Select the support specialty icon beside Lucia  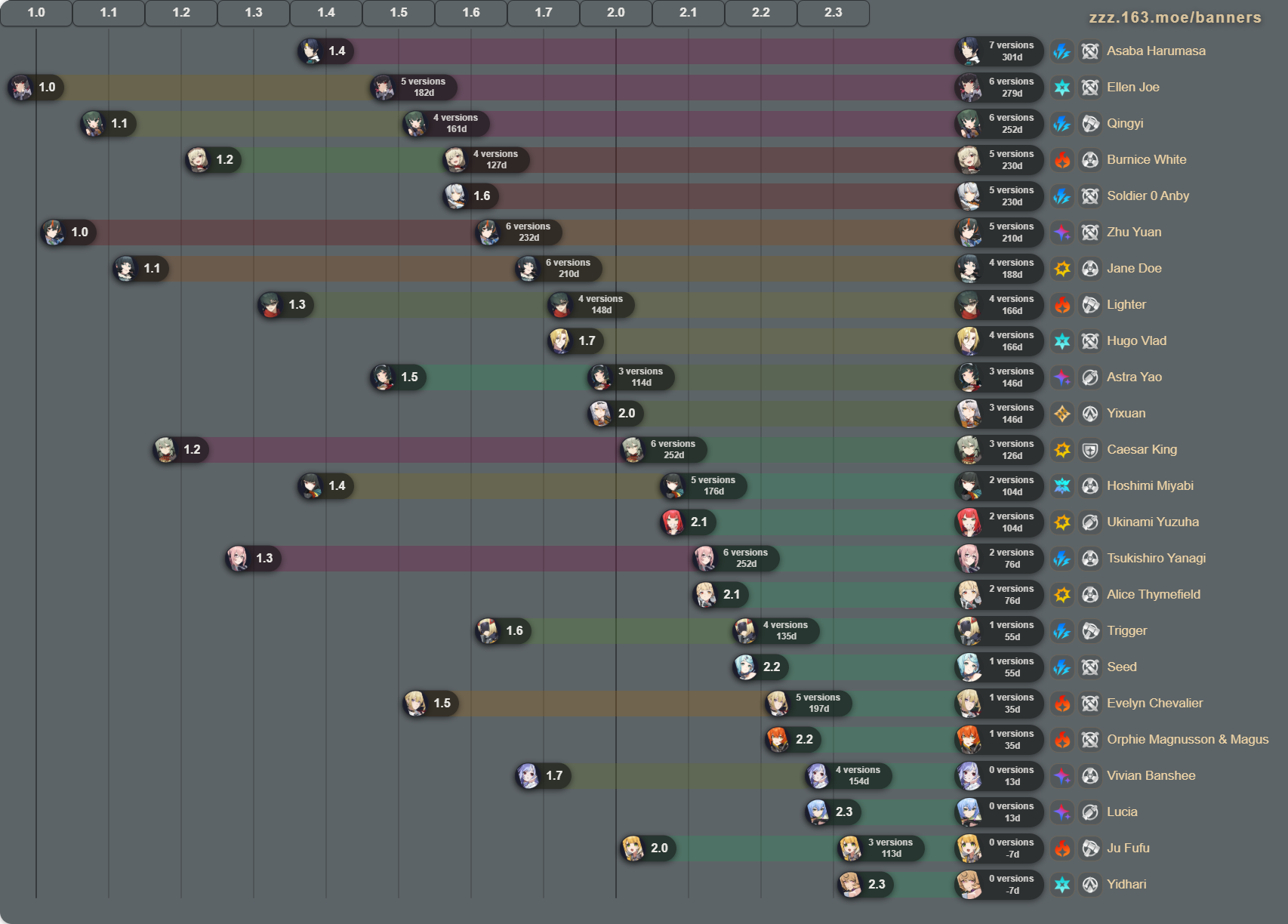[x=1090, y=812]
